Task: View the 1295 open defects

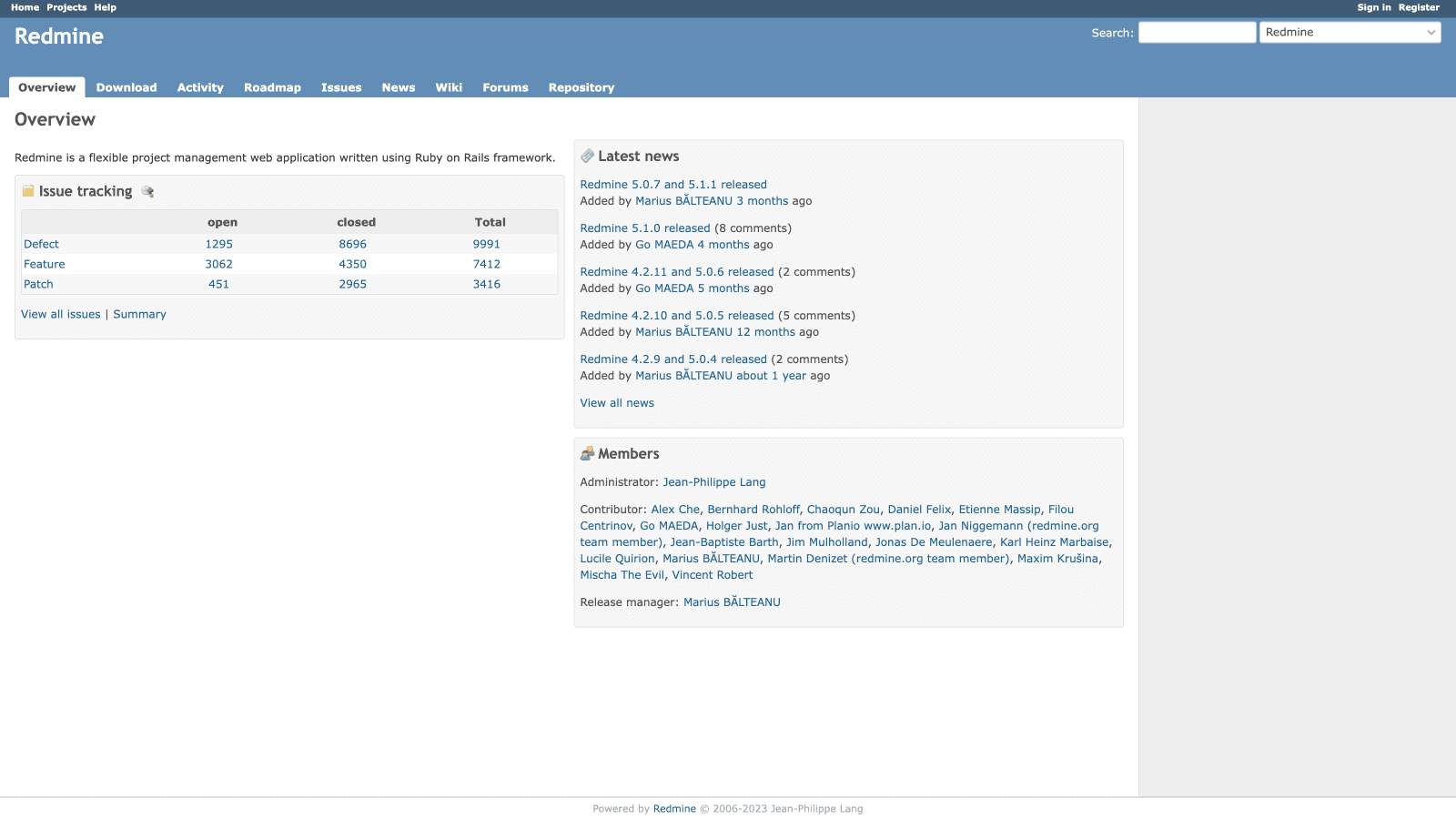Action: 219,244
